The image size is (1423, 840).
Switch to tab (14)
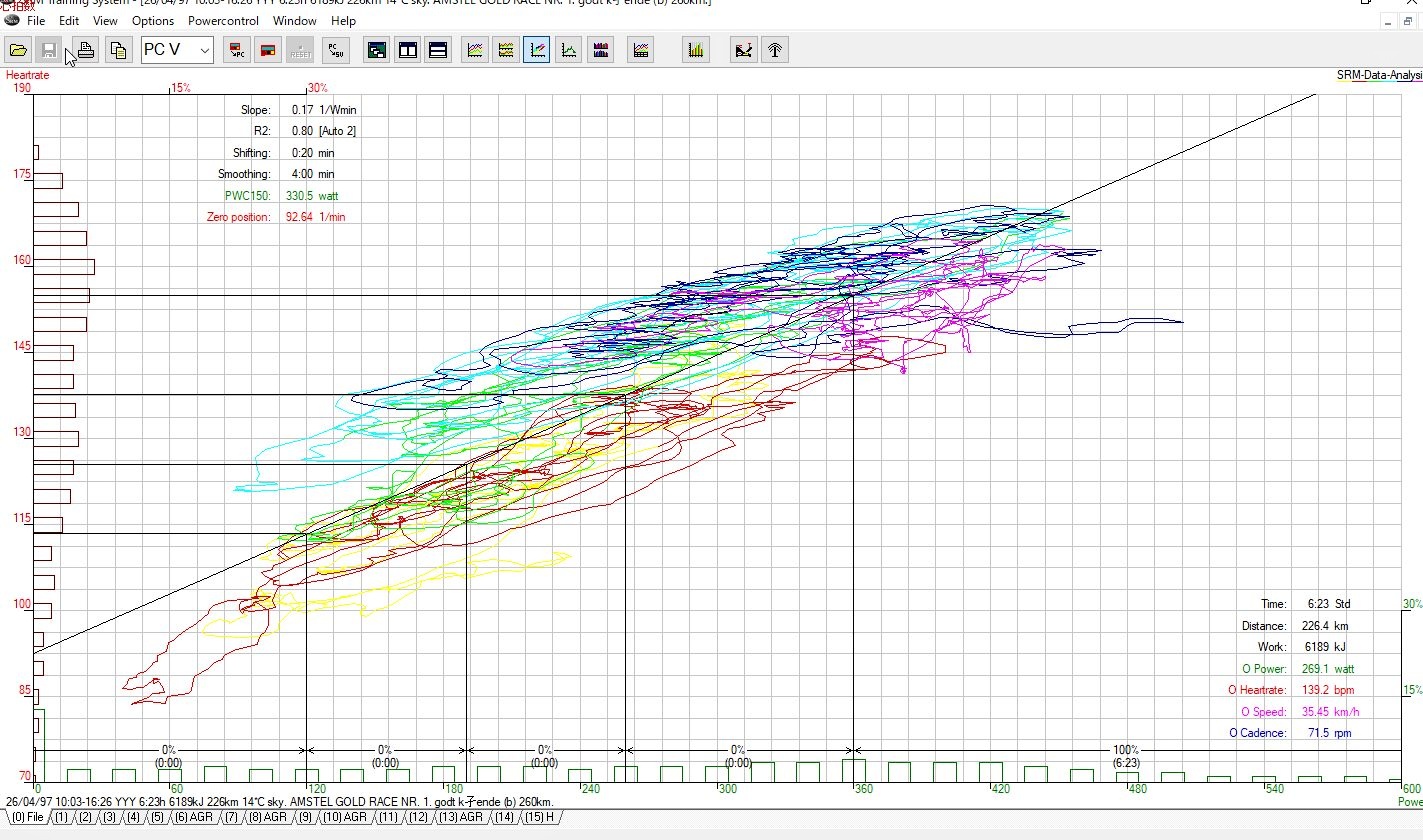click(503, 817)
